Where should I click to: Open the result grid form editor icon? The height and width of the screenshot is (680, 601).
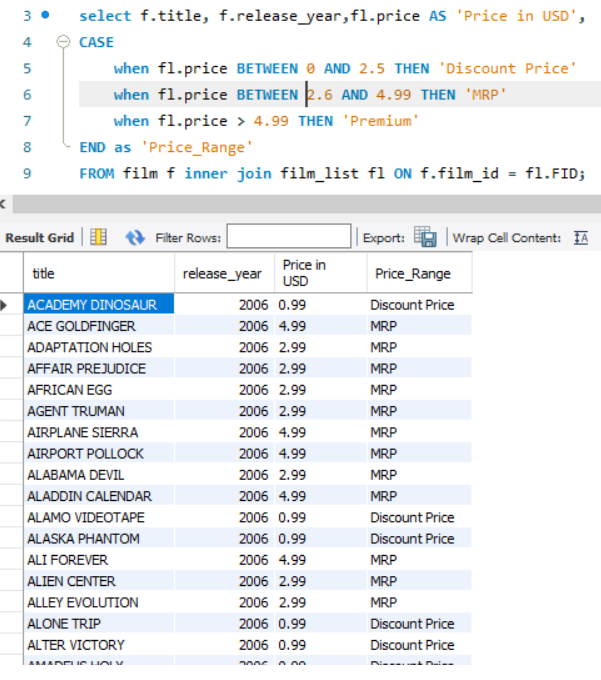98,237
